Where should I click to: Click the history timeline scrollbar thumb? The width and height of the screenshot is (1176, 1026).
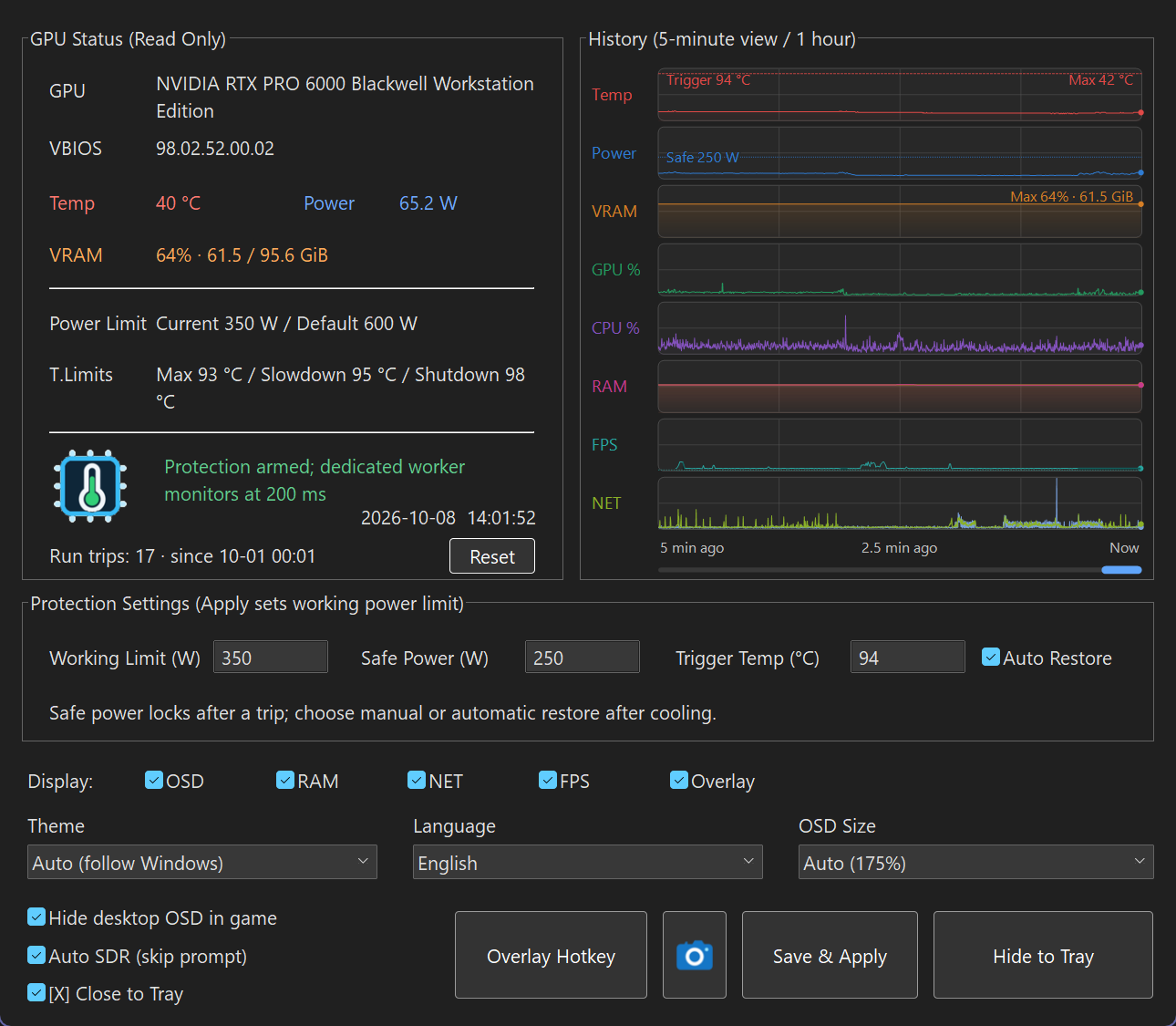[1121, 570]
